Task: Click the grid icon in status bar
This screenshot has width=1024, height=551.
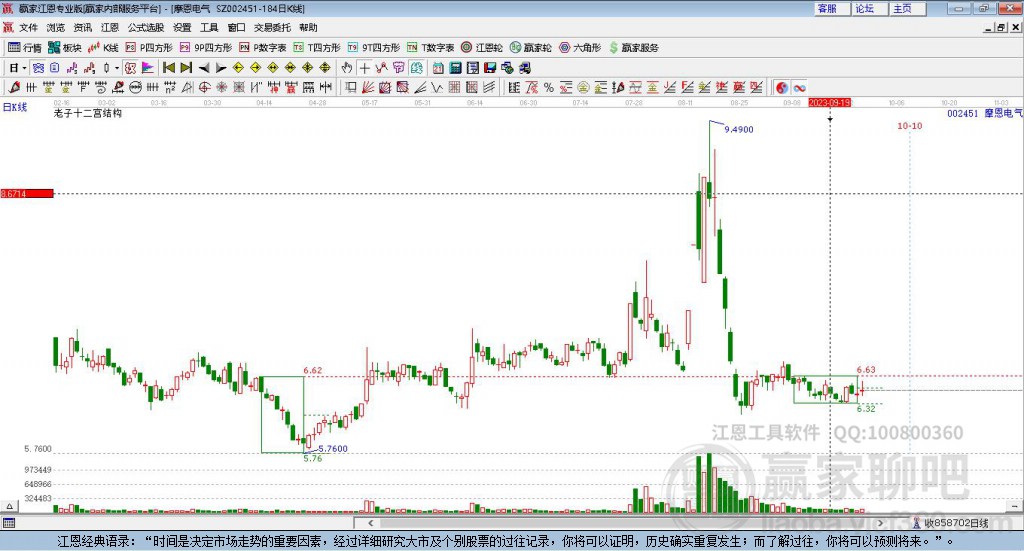Action: click(x=9, y=523)
